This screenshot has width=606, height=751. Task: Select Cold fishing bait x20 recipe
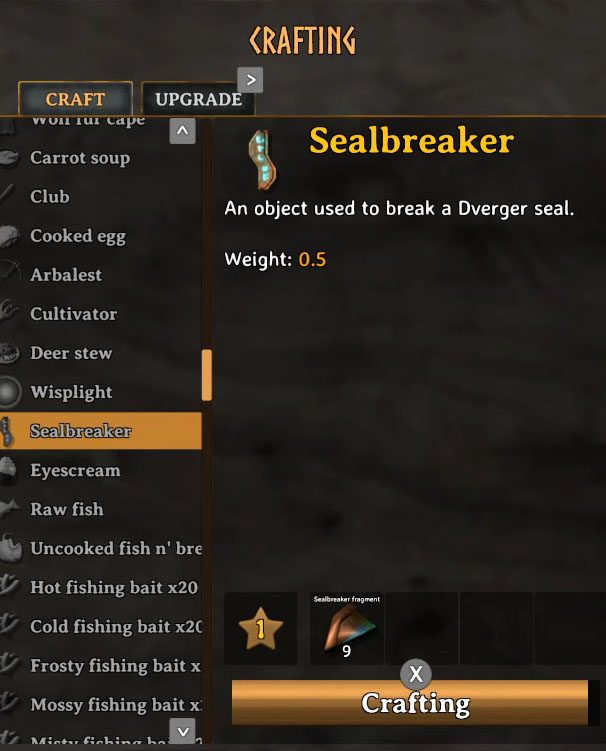click(x=101, y=626)
